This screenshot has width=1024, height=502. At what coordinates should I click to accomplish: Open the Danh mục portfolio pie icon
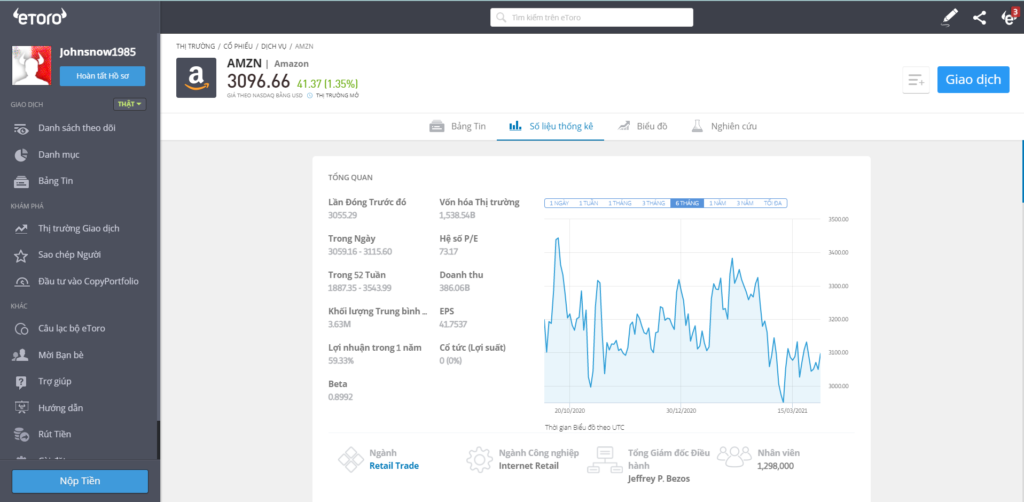[x=21, y=155]
